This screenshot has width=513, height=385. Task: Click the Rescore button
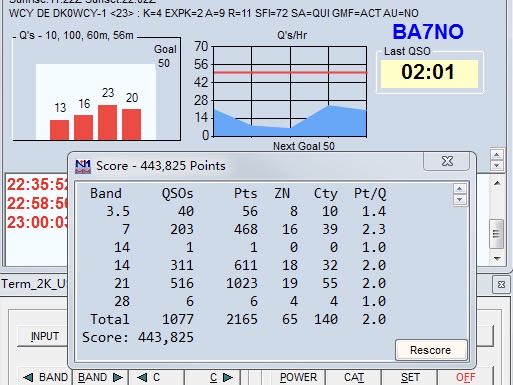[431, 350]
